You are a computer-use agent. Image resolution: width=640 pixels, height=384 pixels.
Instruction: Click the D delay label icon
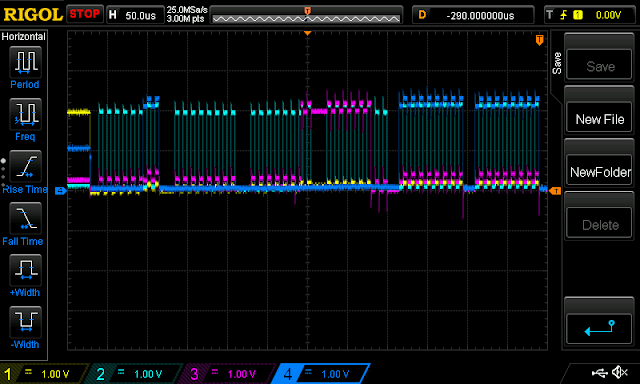coord(422,15)
